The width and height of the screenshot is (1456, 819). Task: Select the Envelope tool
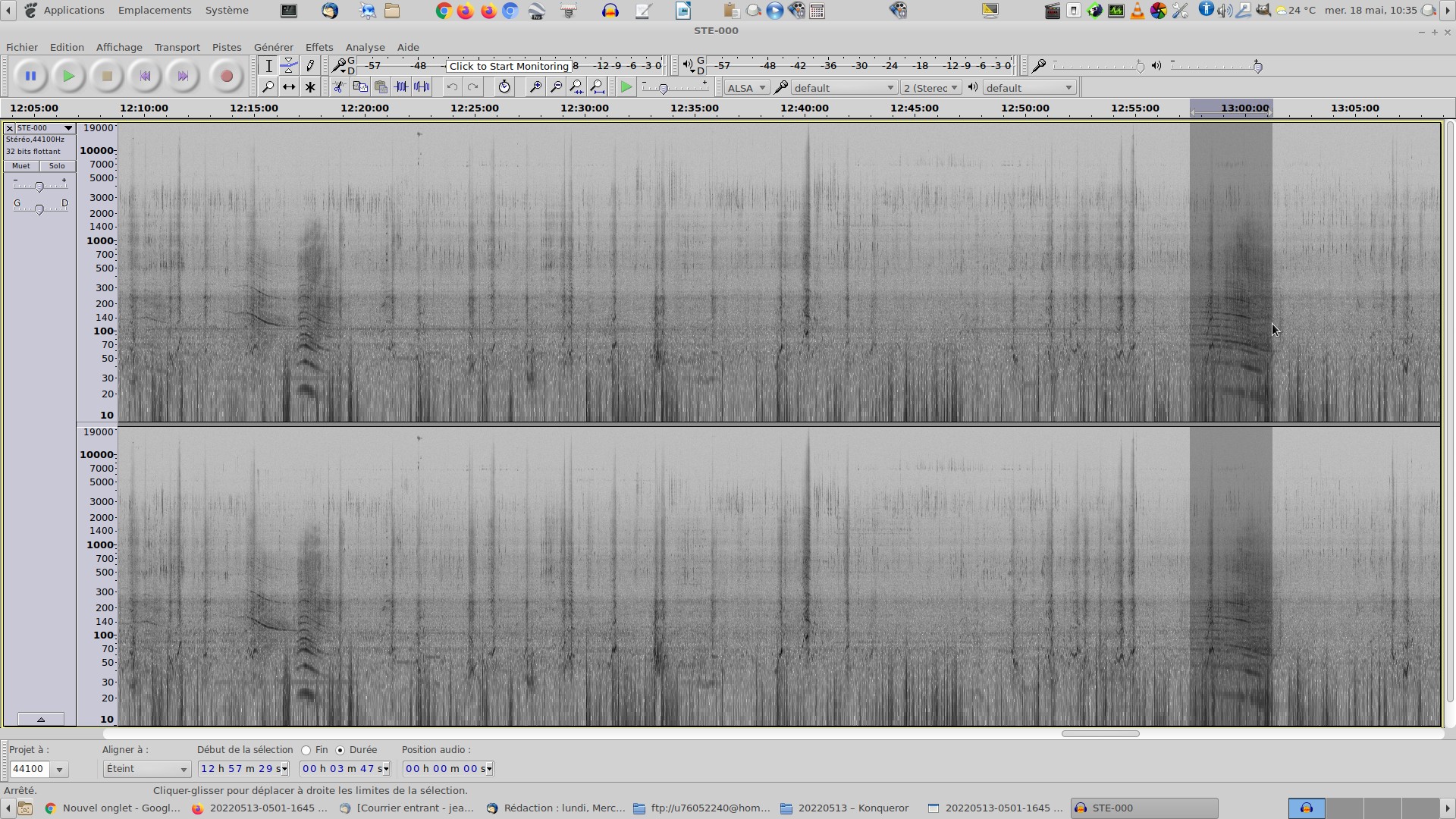(289, 66)
